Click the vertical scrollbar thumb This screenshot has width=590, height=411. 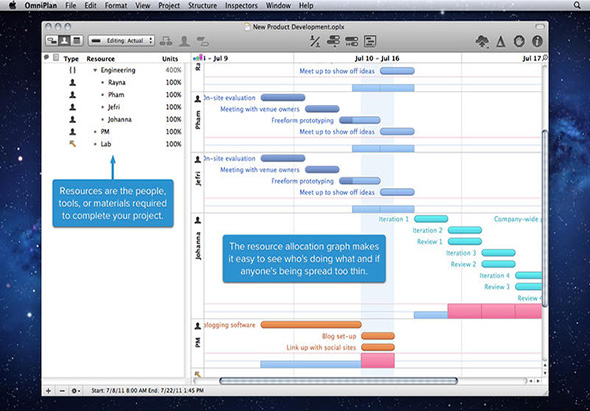pos(545,218)
